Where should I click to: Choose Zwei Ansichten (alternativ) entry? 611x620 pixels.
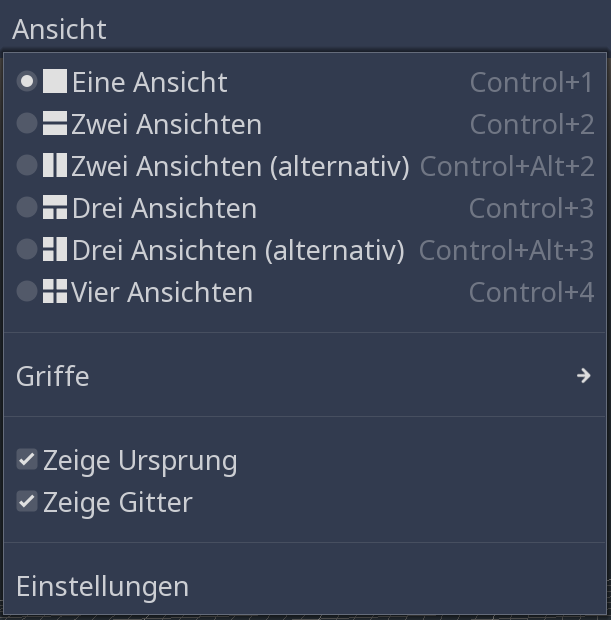pyautogui.click(x=305, y=166)
